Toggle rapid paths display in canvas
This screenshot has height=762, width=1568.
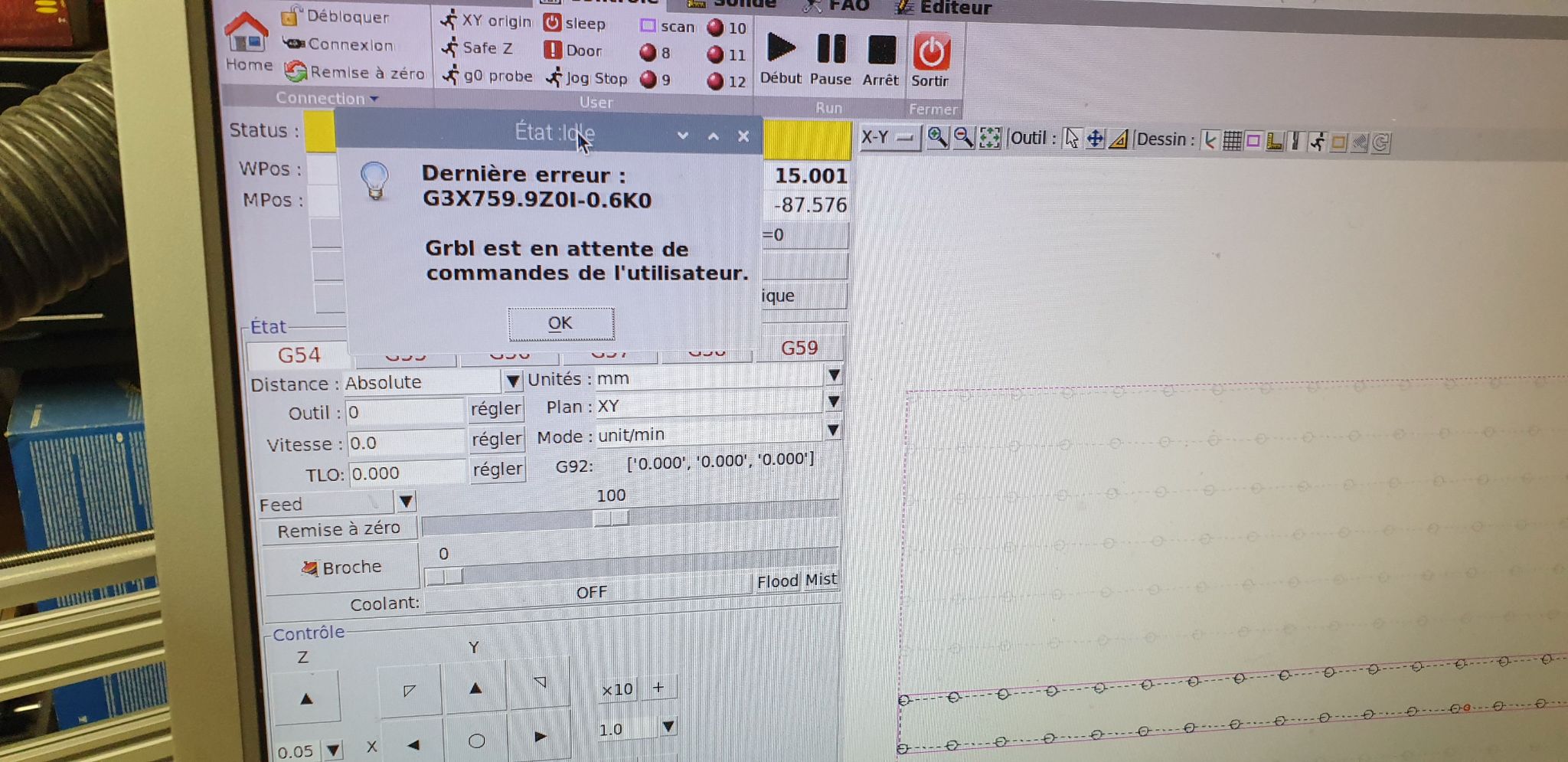pyautogui.click(x=1317, y=142)
